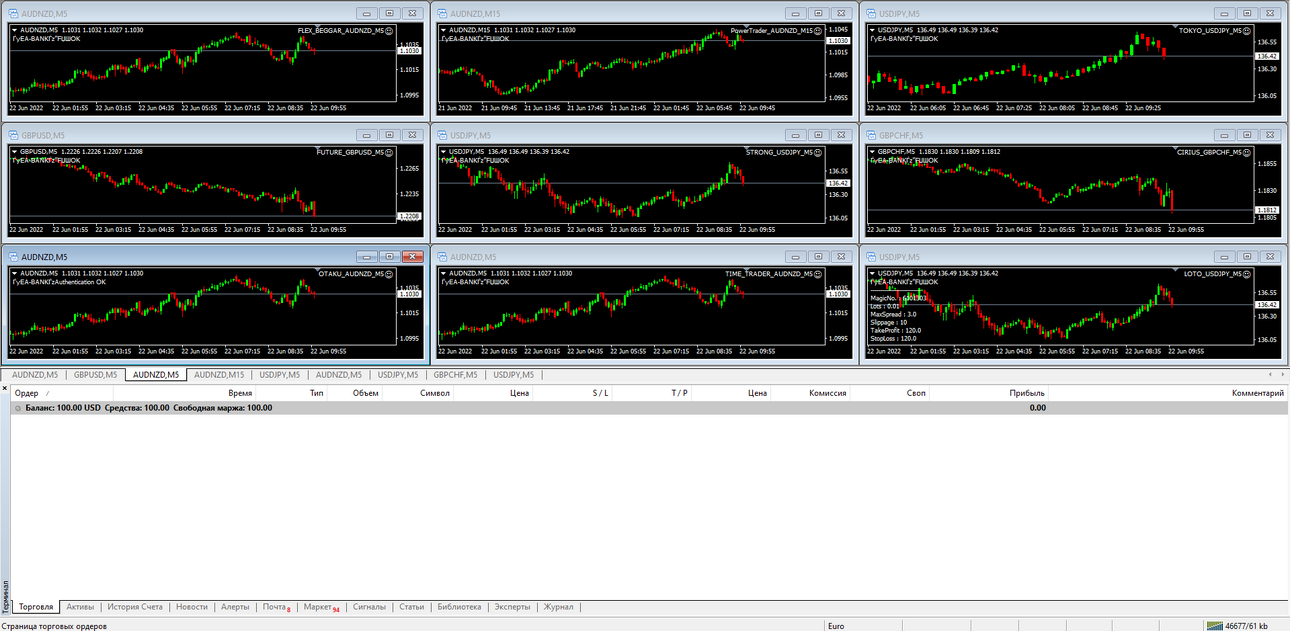1290x631 pixels.
Task: Sort orders by the Своп column
Action: coord(889,393)
